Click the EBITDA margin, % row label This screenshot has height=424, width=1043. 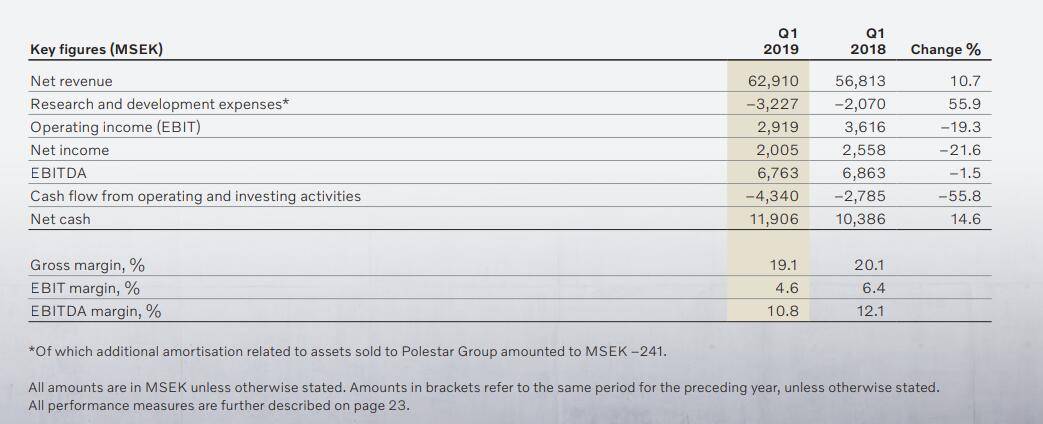point(96,311)
